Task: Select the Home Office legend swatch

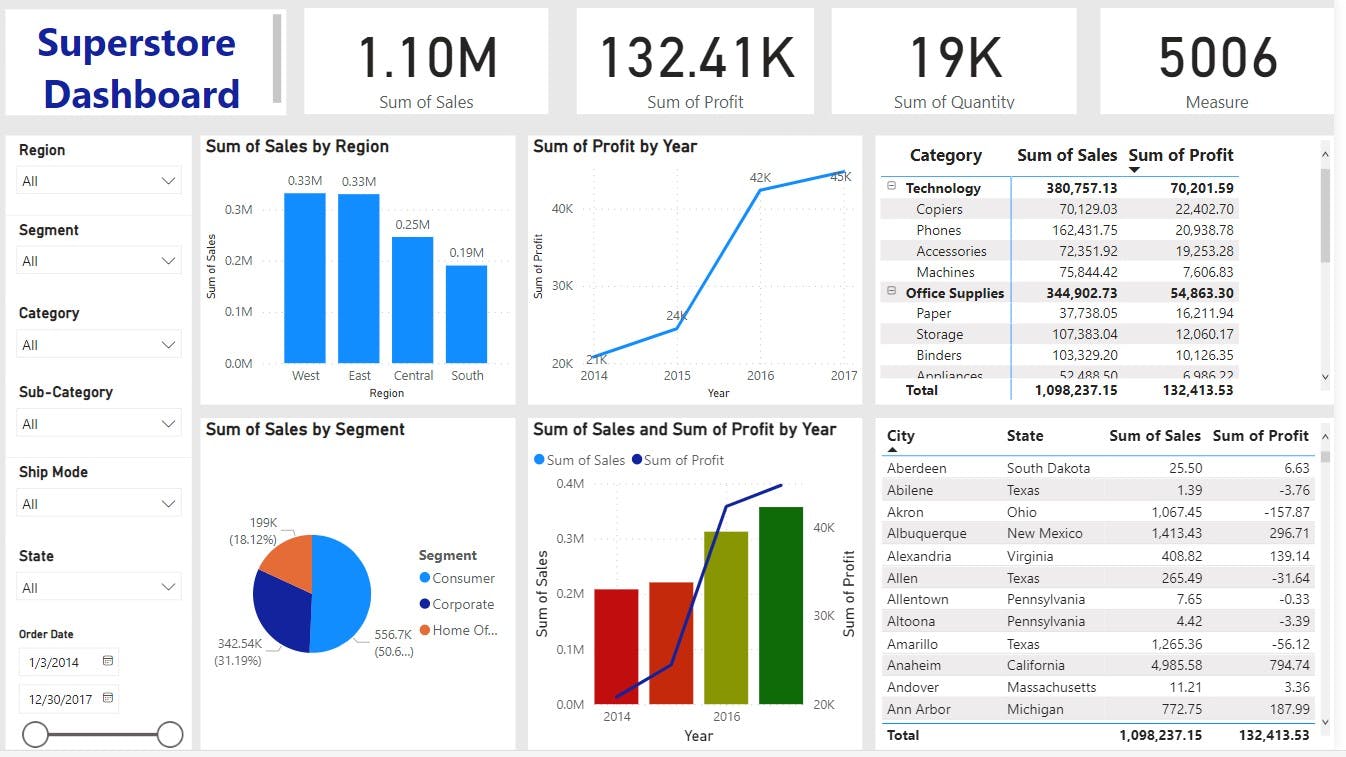Action: coord(425,630)
